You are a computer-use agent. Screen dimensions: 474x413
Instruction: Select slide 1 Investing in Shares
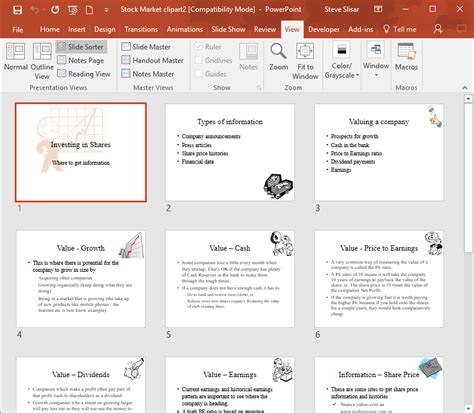tap(81, 152)
